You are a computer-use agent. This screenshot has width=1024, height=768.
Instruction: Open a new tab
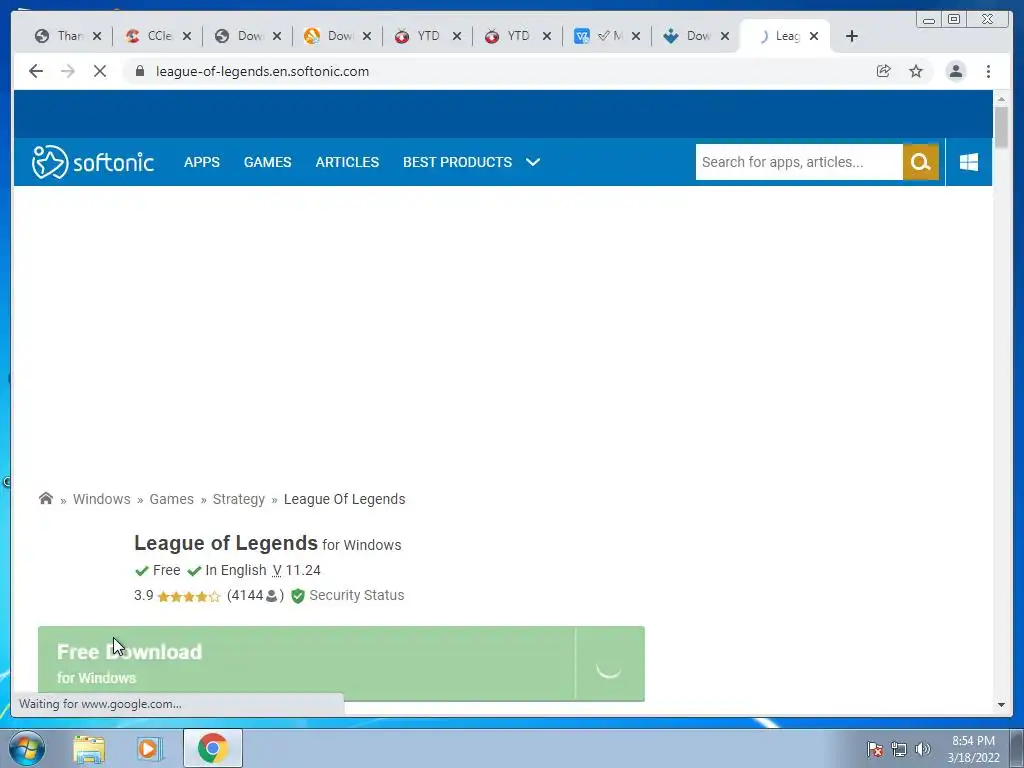[x=852, y=36]
